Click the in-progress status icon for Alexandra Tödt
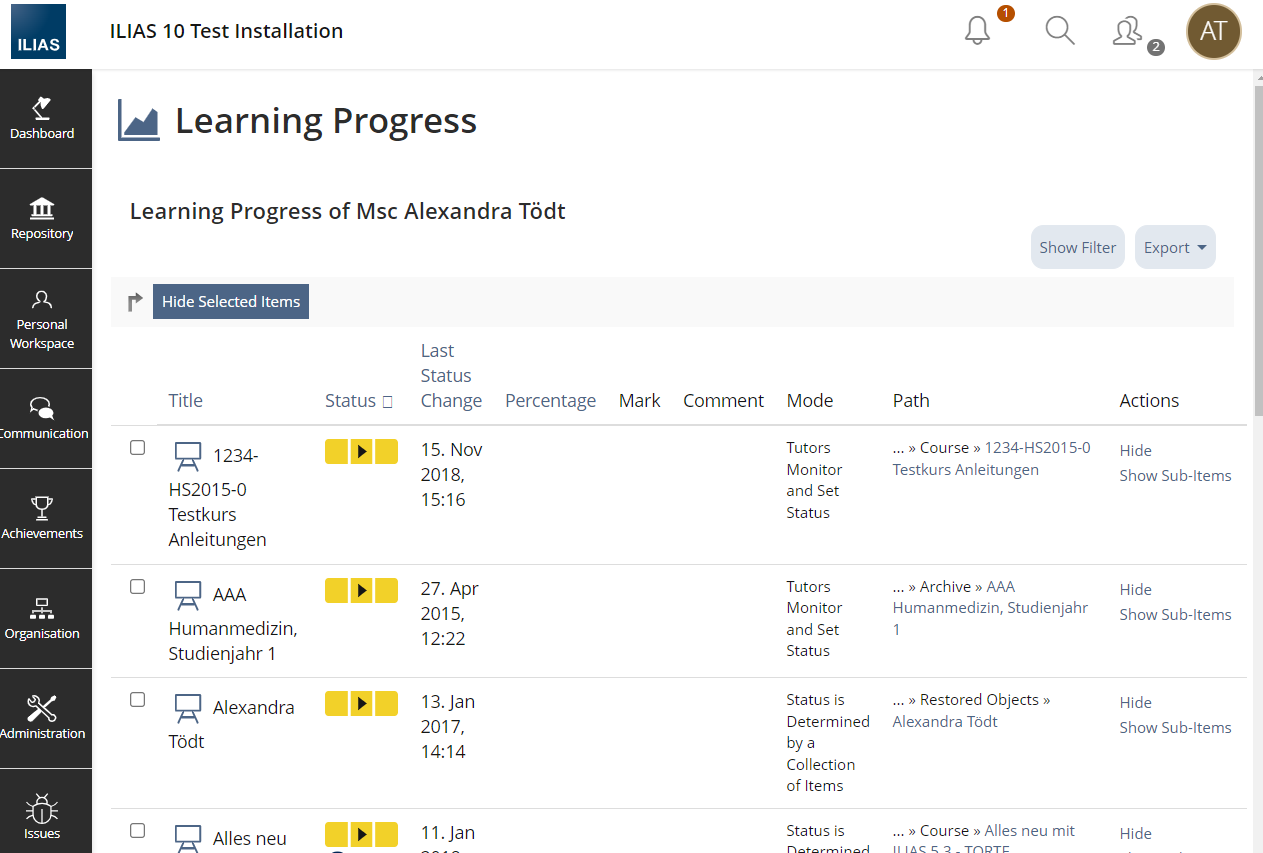Screen dimensions: 1263x853 click(361, 704)
